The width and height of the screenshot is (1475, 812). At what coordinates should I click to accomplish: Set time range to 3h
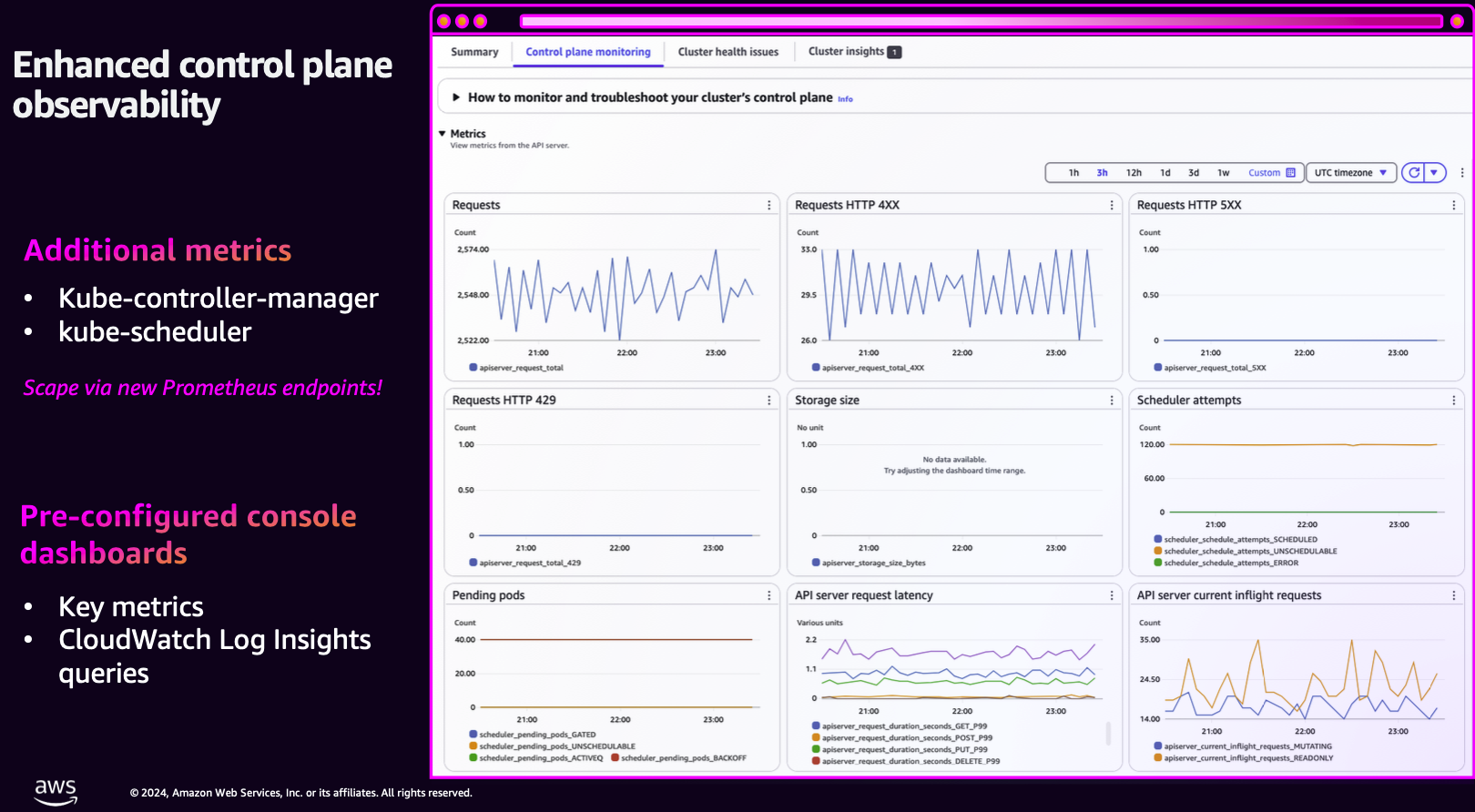(1102, 173)
